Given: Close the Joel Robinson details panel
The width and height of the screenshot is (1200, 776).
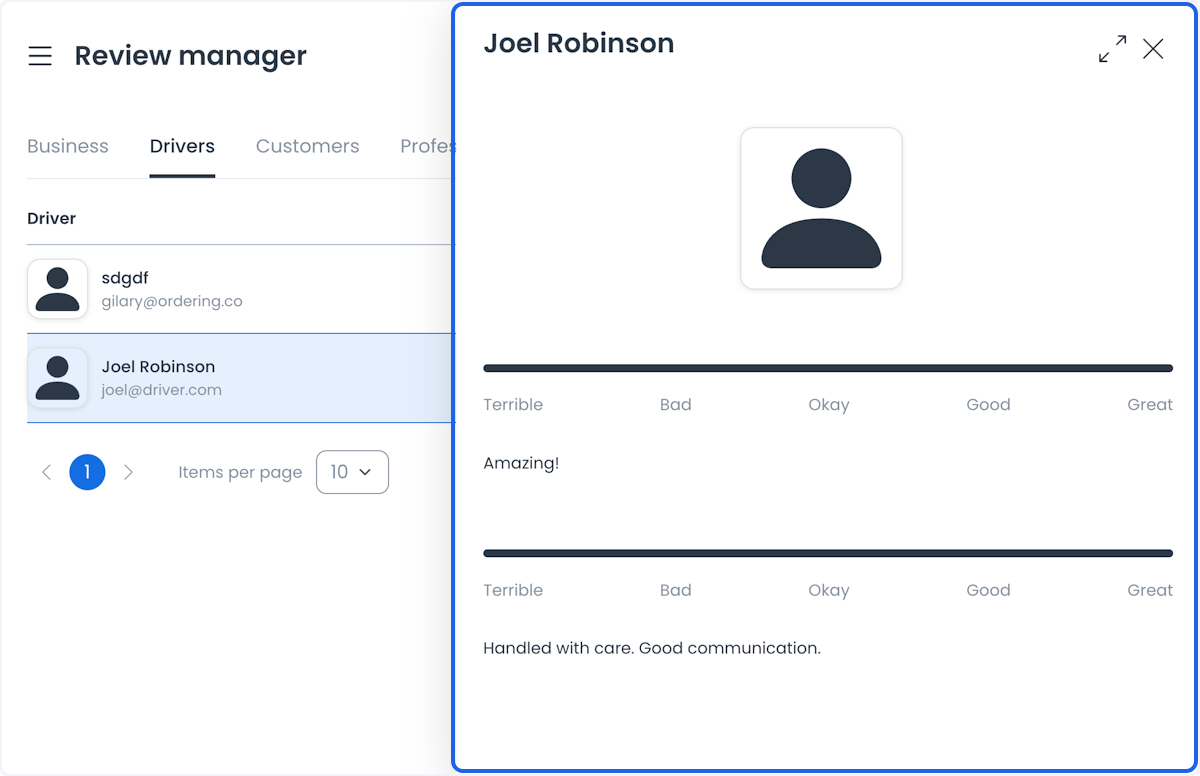Looking at the screenshot, I should tap(1153, 49).
